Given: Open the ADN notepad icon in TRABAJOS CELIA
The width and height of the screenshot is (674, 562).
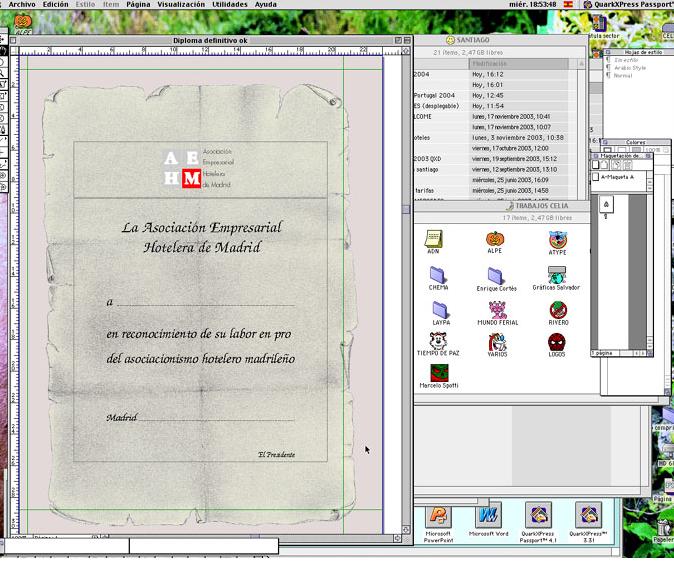Looking at the screenshot, I should (433, 242).
